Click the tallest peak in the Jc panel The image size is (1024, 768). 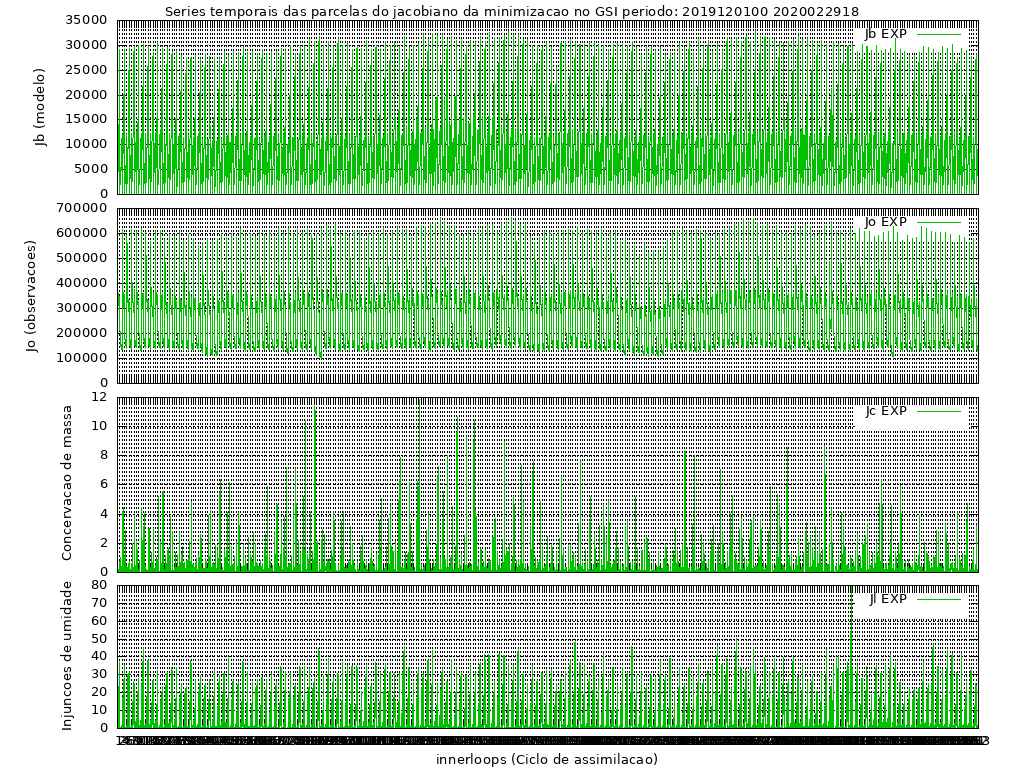pyautogui.click(x=315, y=407)
